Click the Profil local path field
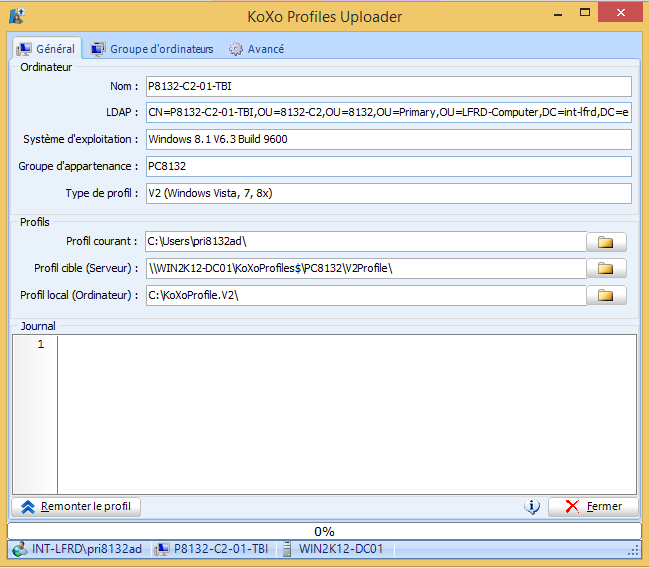The image size is (649, 568). [x=366, y=296]
